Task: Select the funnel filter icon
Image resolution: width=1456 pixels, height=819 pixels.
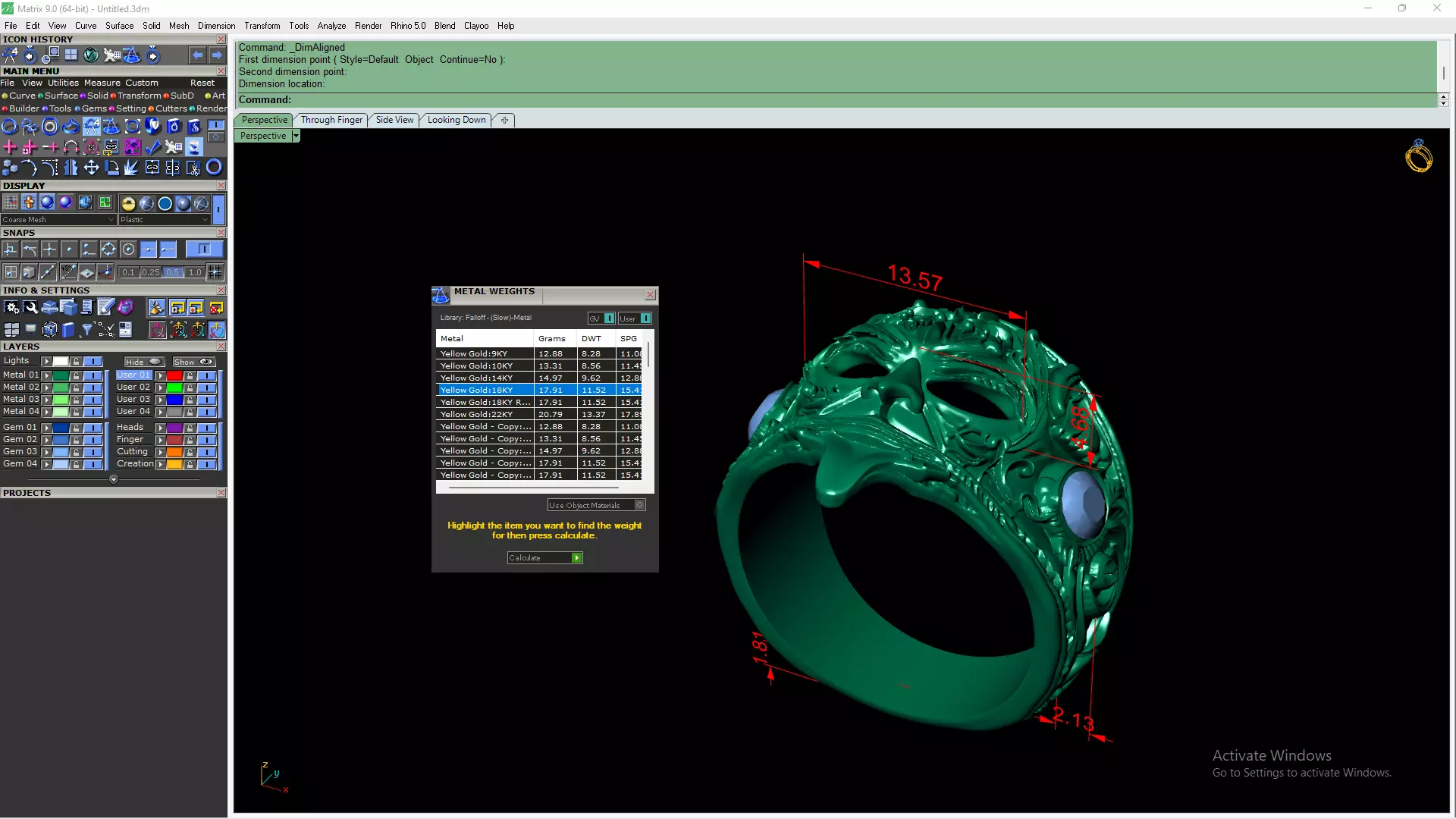Action: [x=86, y=329]
